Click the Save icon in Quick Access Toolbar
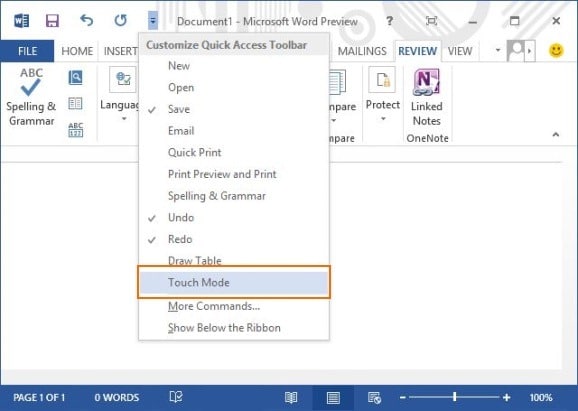Image resolution: width=578 pixels, height=411 pixels. click(x=52, y=21)
